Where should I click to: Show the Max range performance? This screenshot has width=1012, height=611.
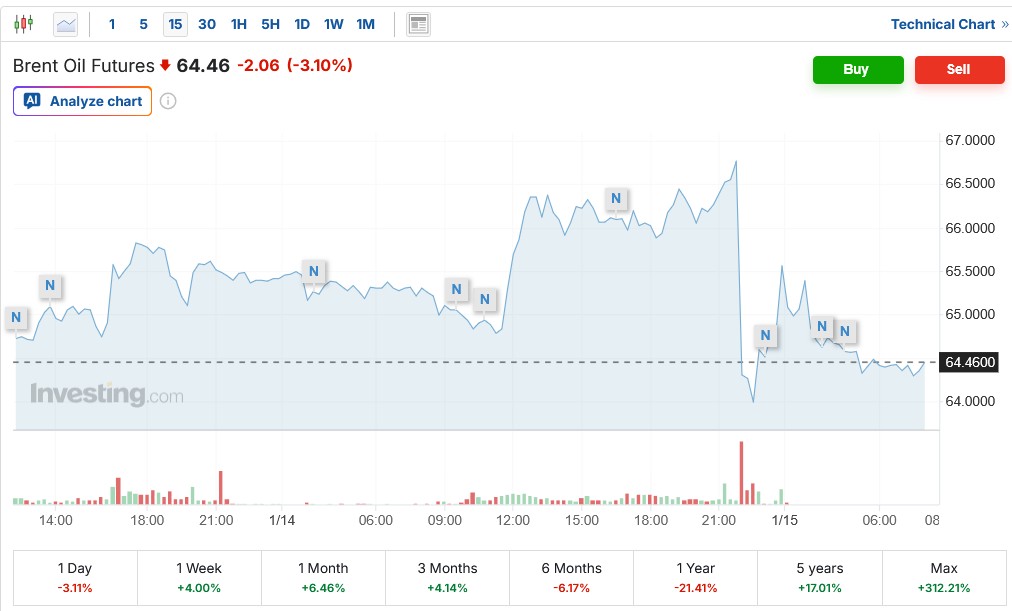(943, 577)
